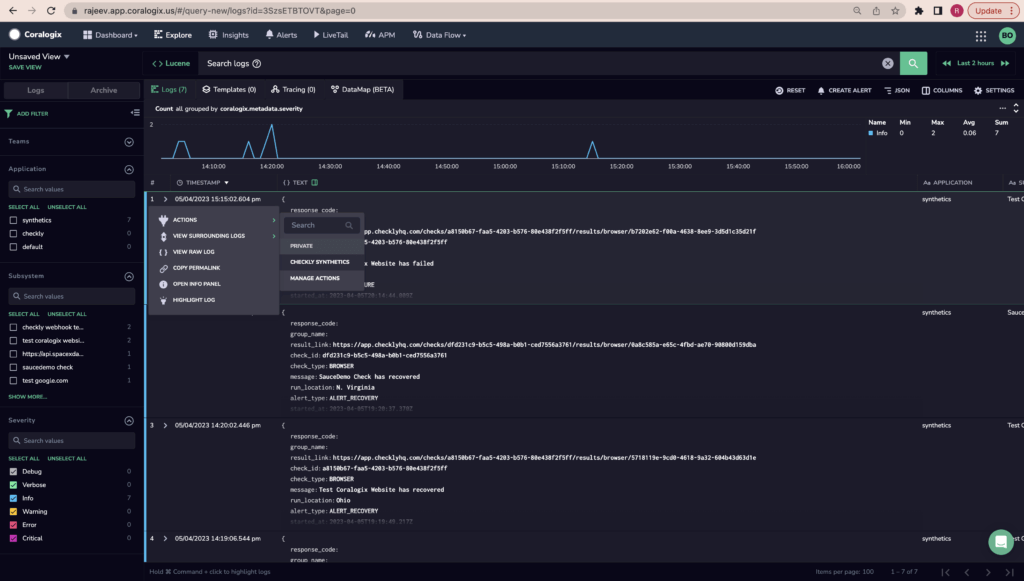Toggle the Info severity checkbox

13,498
